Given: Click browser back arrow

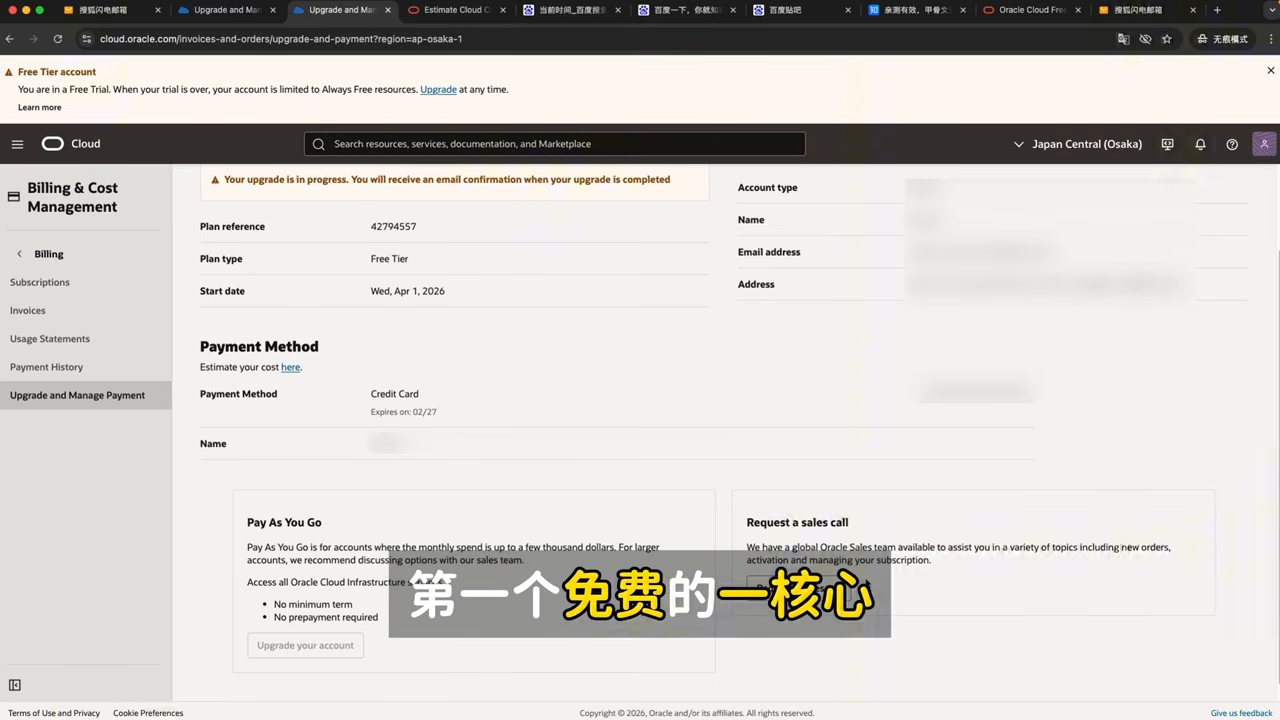Looking at the screenshot, I should (10, 39).
